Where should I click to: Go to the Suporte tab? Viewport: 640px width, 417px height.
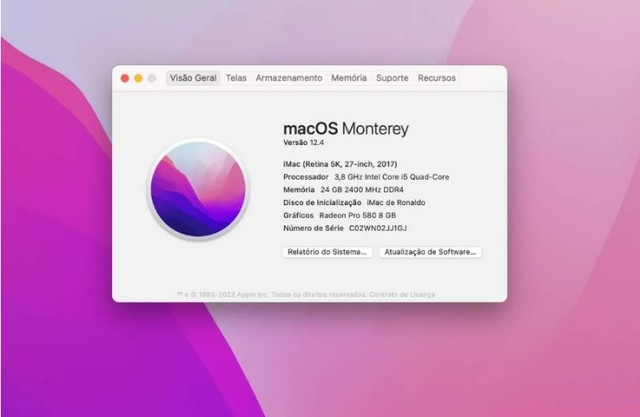coord(392,78)
